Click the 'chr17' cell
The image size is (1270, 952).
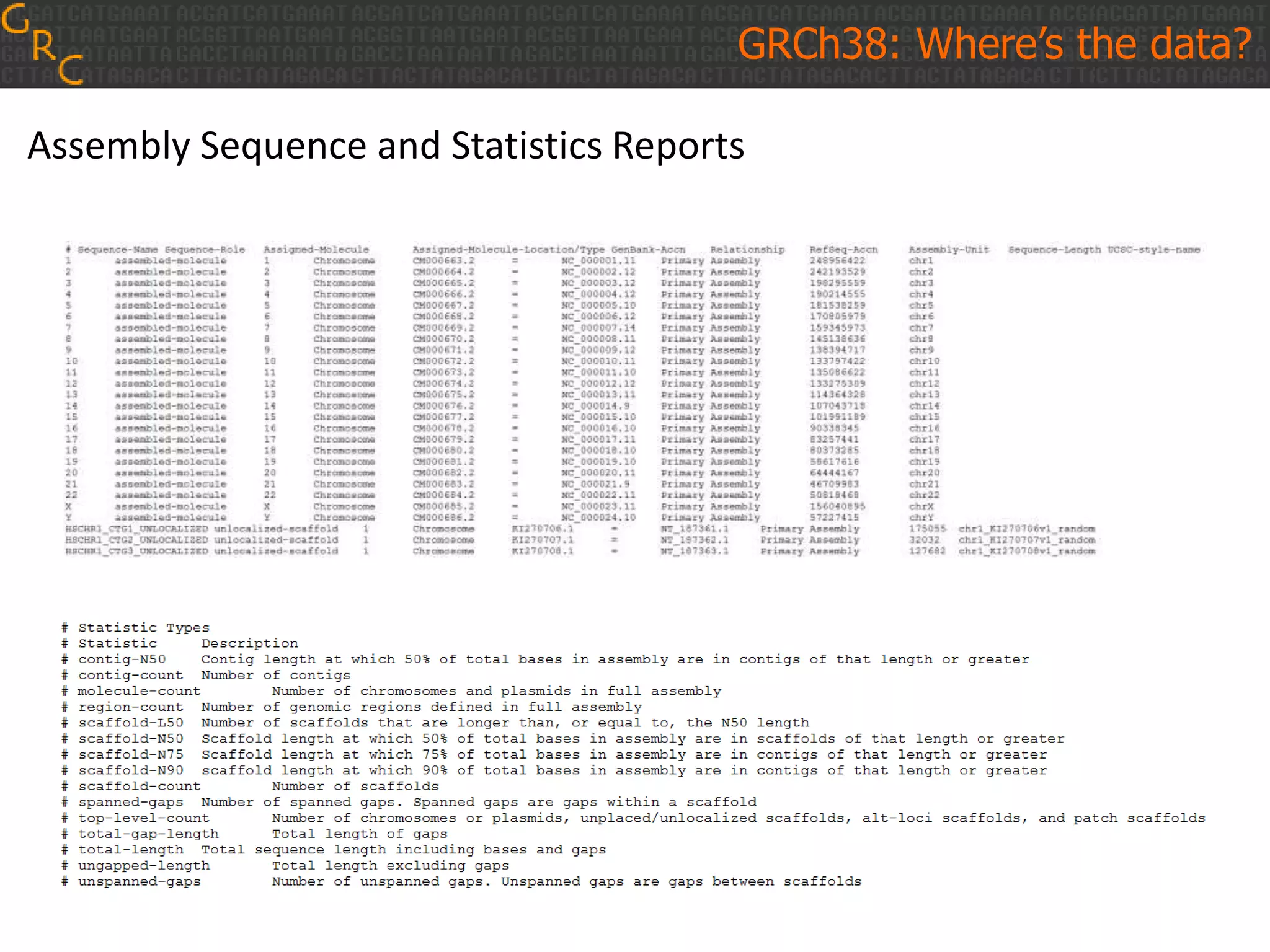click(924, 439)
